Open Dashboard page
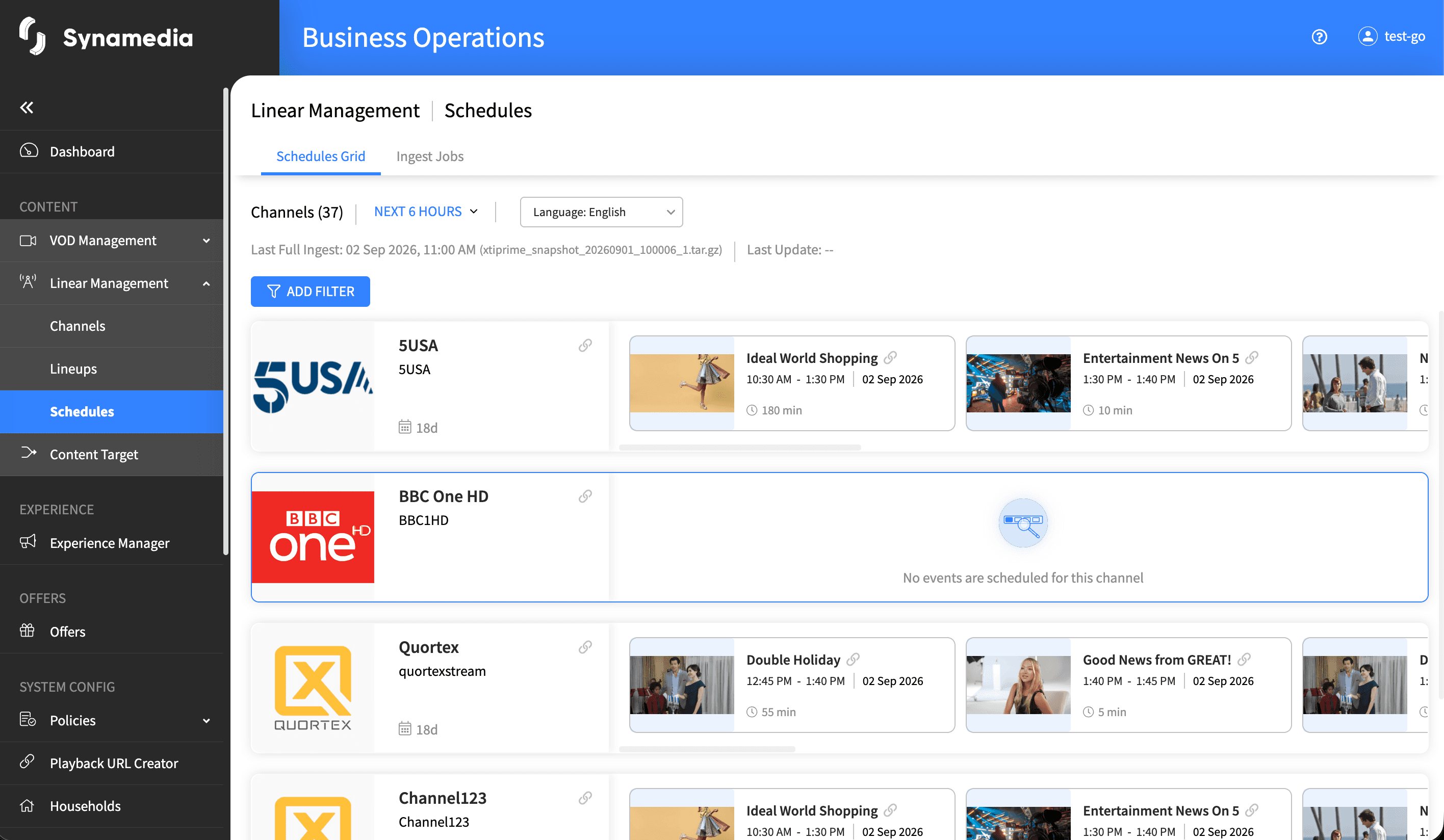 (x=112, y=151)
